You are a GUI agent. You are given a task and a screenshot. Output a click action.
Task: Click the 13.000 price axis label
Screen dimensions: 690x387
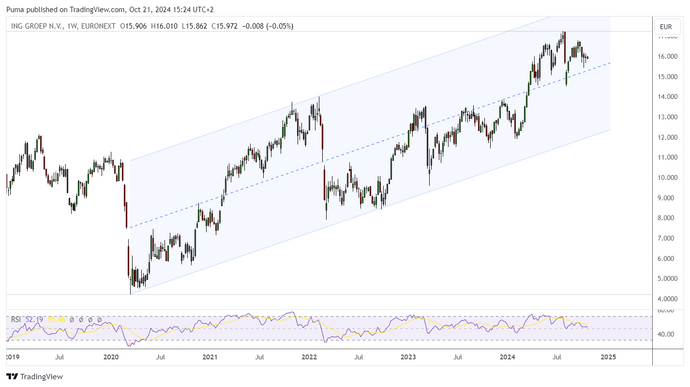pyautogui.click(x=667, y=117)
